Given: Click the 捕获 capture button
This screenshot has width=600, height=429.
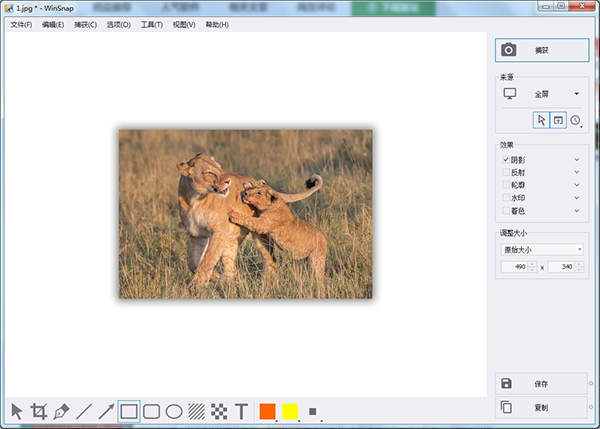Looking at the screenshot, I should click(x=541, y=50).
